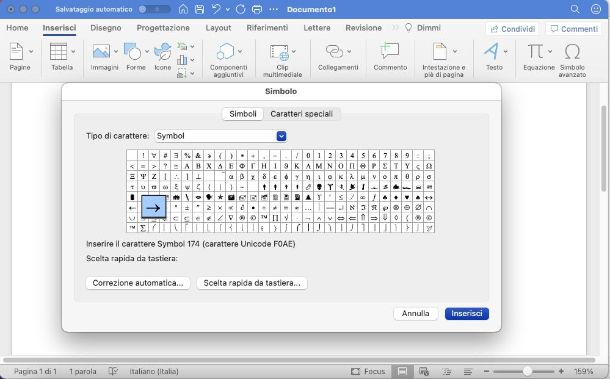Viewport: 610px width, 379px height.
Task: Switch to the Layout ribbon tab
Action: point(218,28)
